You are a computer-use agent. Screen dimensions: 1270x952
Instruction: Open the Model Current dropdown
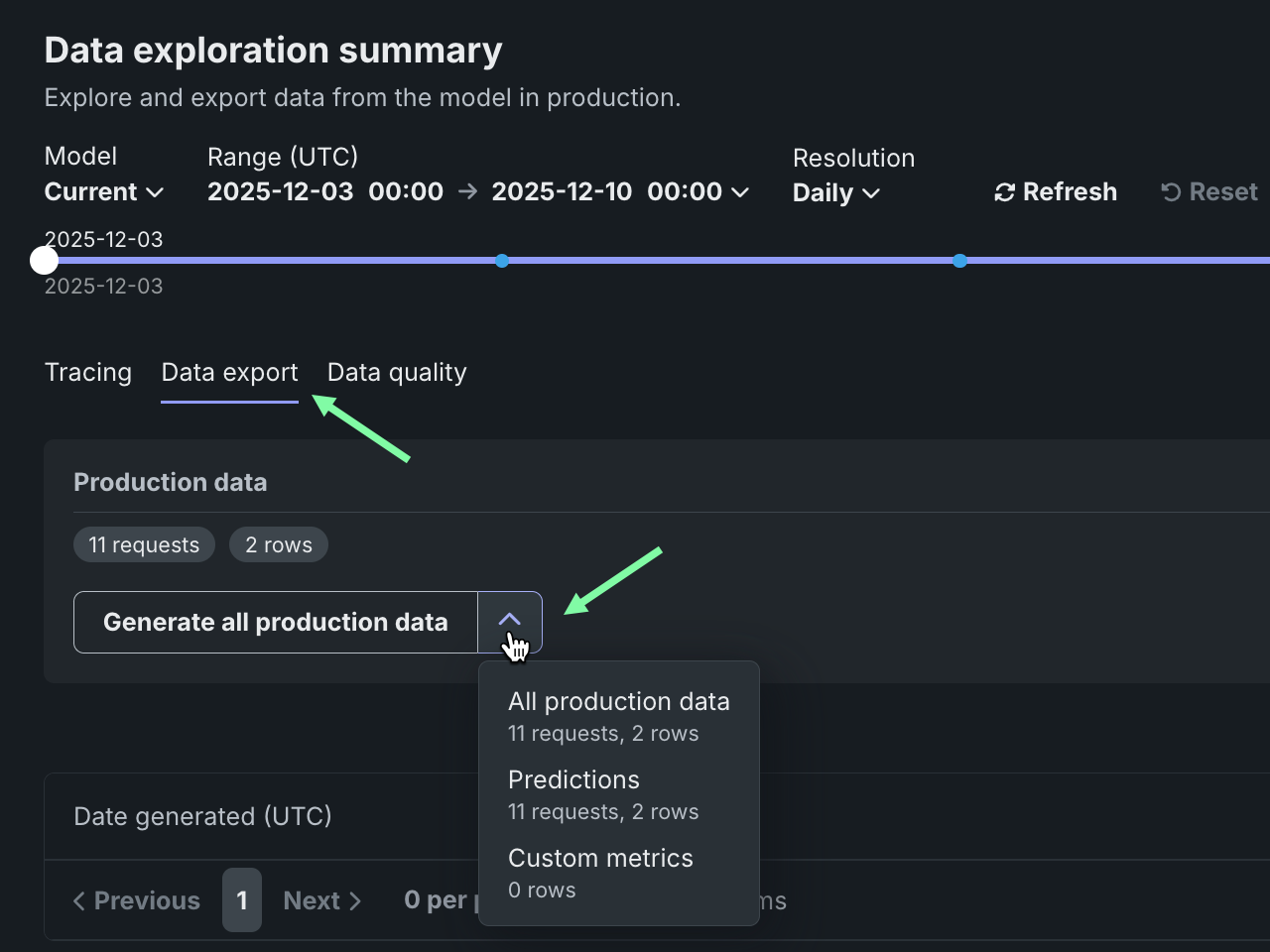(x=104, y=192)
